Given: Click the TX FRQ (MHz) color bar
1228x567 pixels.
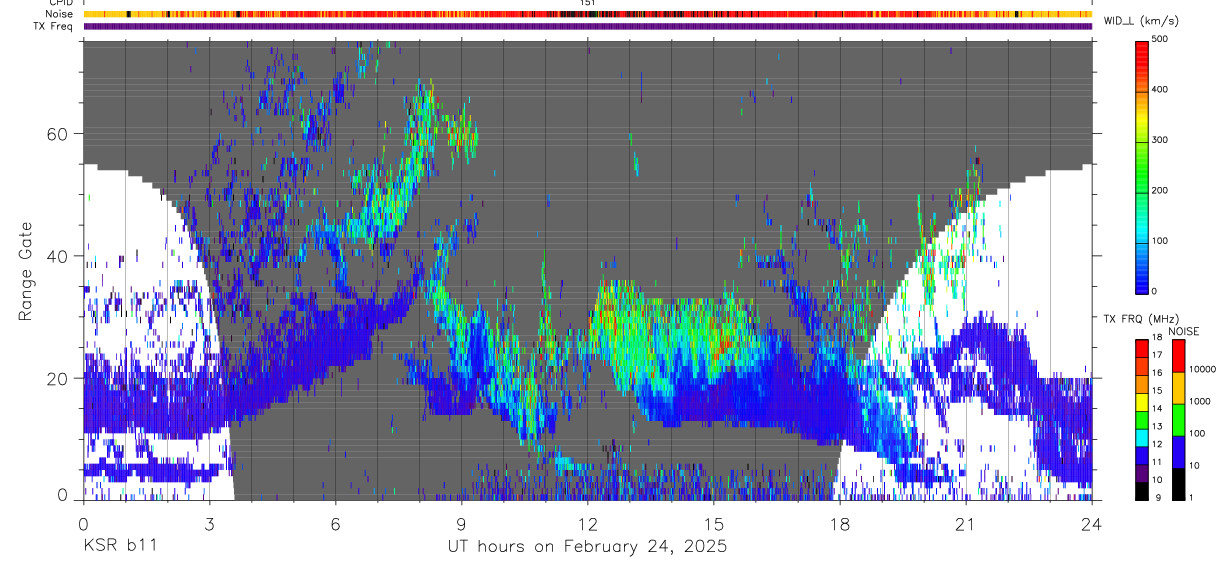Looking at the screenshot, I should pyautogui.click(x=1142, y=420).
